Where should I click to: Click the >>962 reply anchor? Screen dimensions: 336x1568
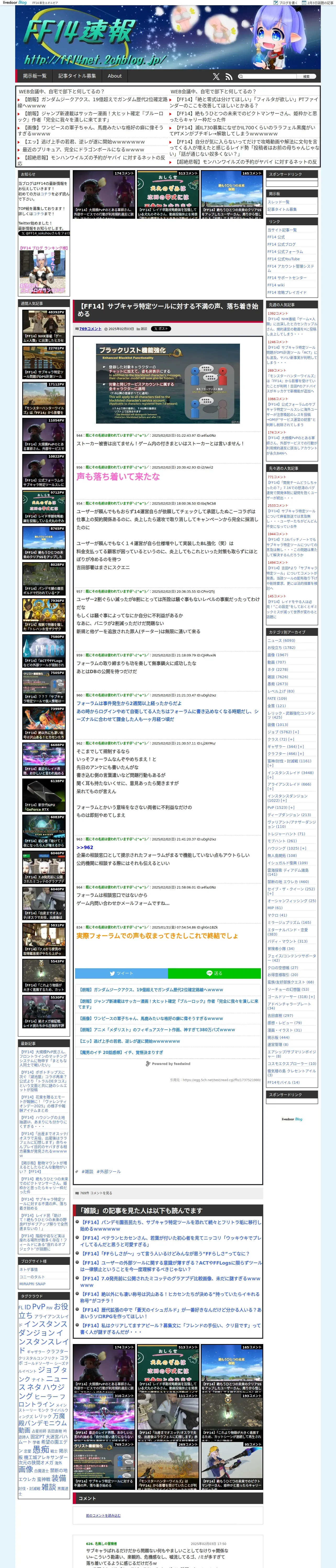click(85, 847)
